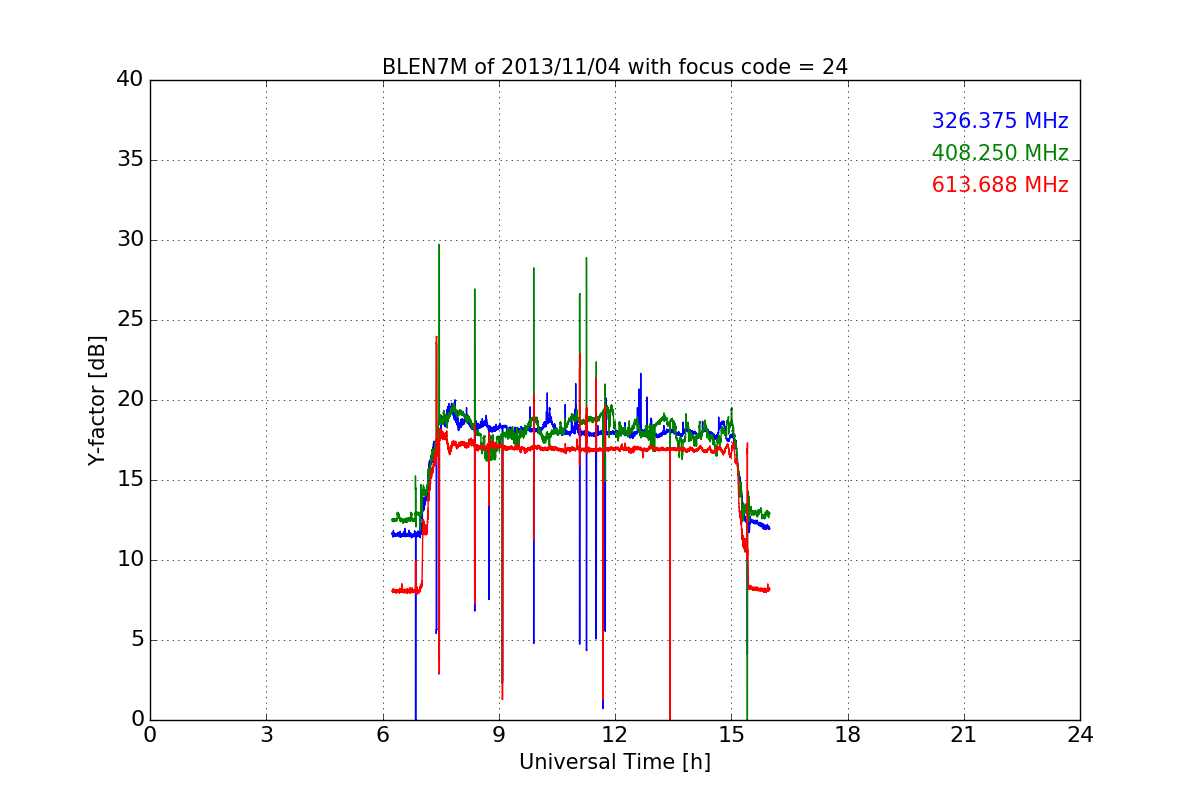Select the '408.250 MHz' green legend label
This screenshot has width=1200, height=800.
click(x=1000, y=153)
